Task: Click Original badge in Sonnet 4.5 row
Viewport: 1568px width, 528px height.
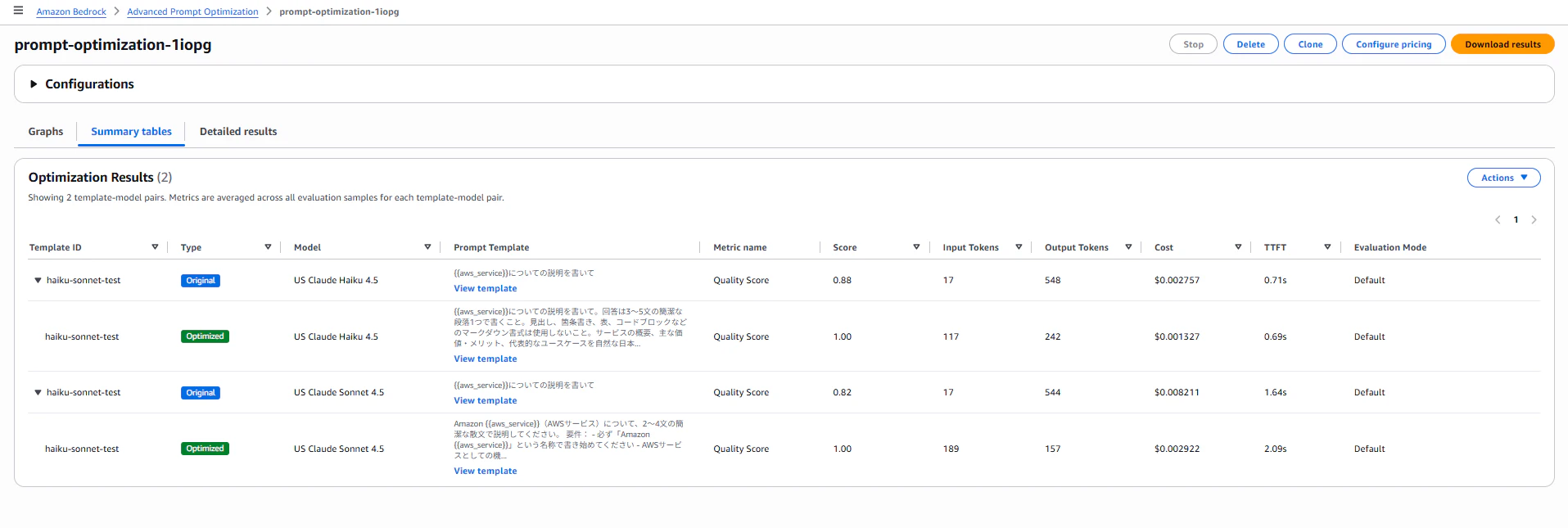Action: 201,393
